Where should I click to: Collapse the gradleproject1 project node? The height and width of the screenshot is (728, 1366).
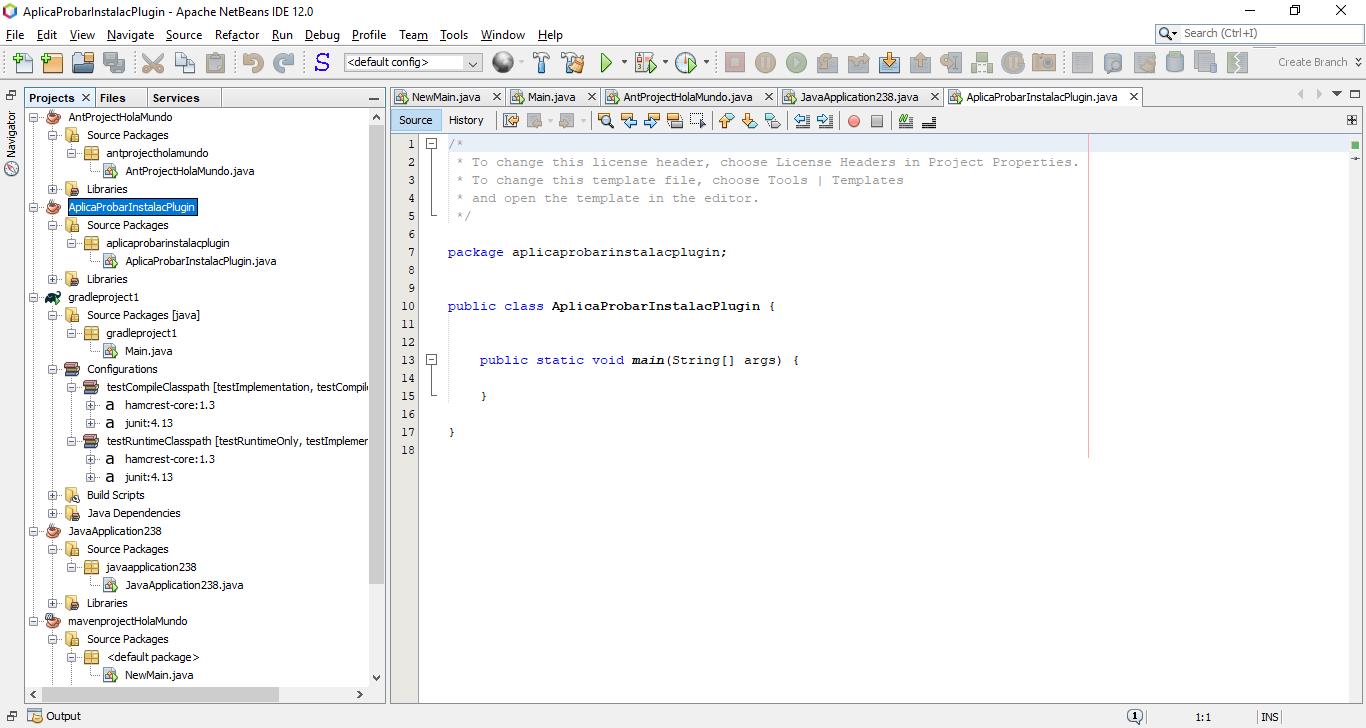tap(33, 297)
